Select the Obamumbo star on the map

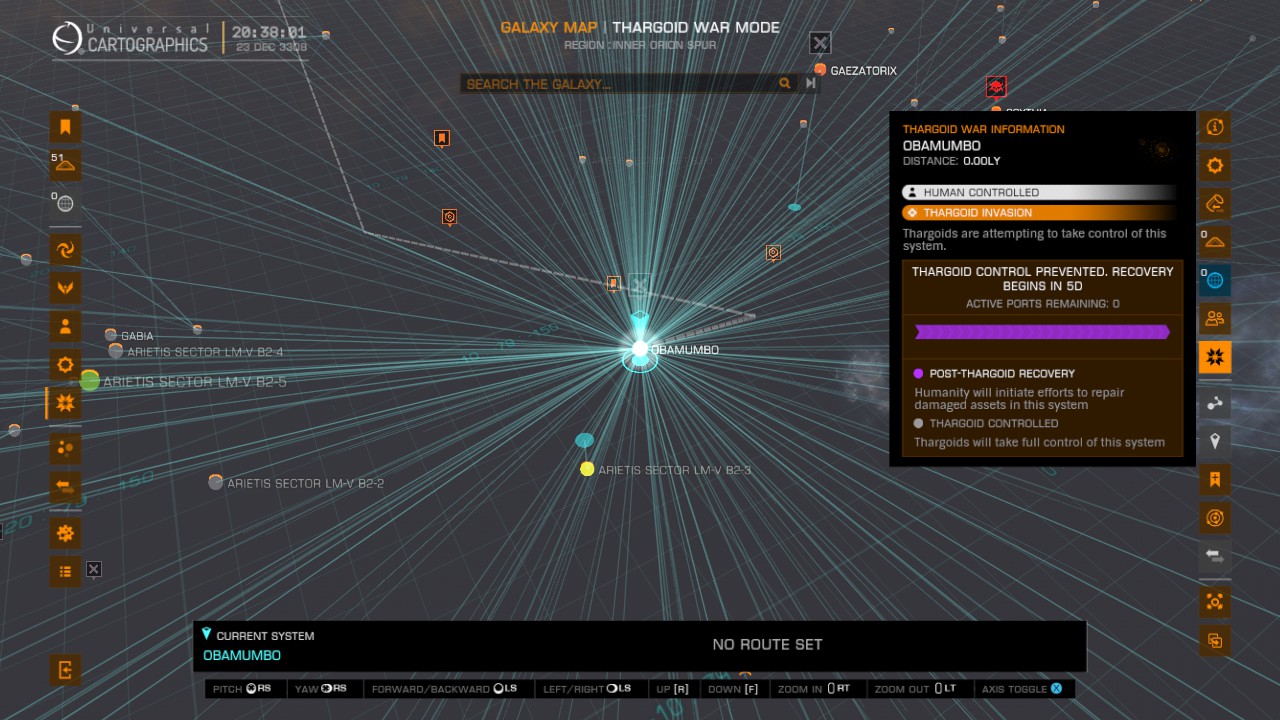640,349
